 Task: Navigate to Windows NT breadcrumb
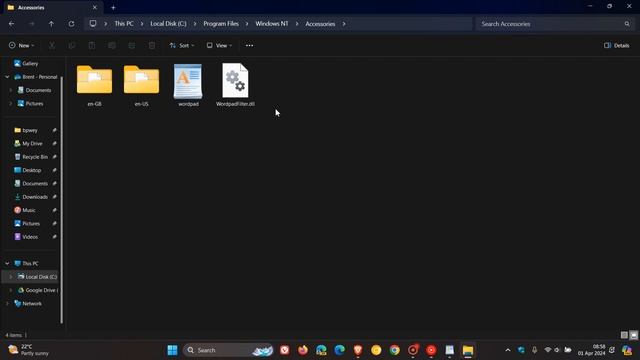(x=272, y=24)
